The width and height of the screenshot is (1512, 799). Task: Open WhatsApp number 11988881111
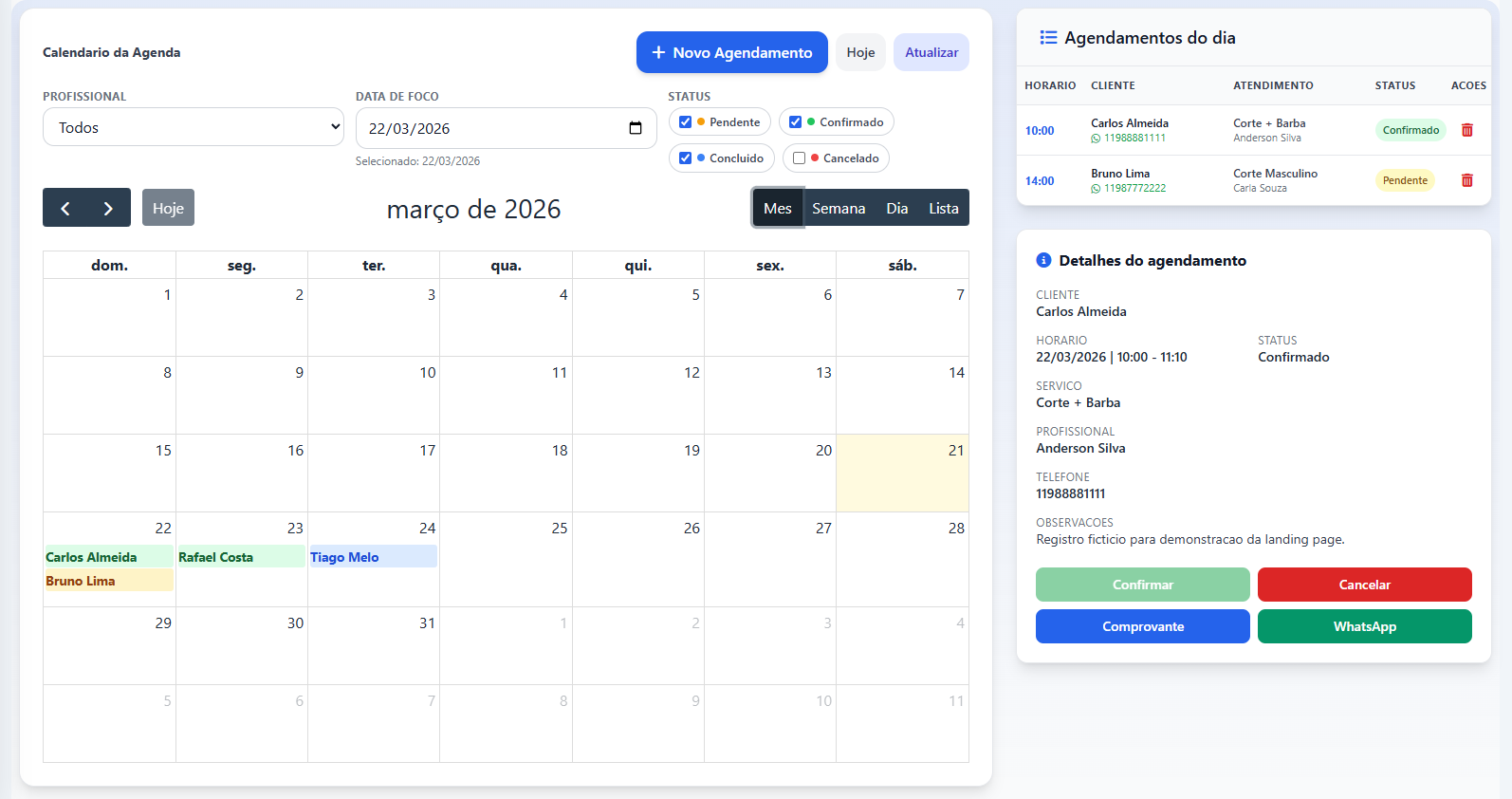pyautogui.click(x=1129, y=139)
